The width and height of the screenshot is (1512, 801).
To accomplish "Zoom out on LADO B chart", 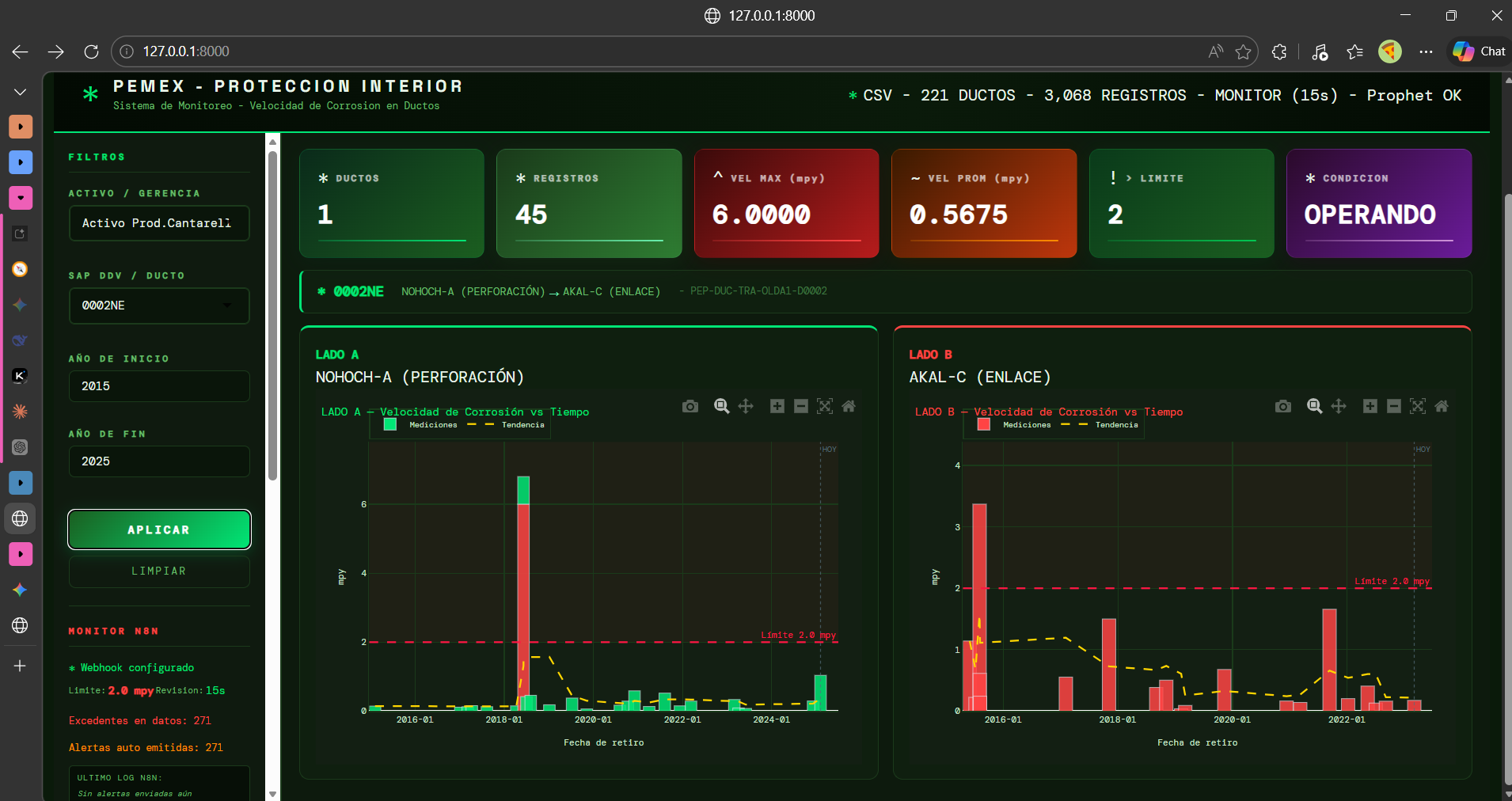I will coord(1394,406).
